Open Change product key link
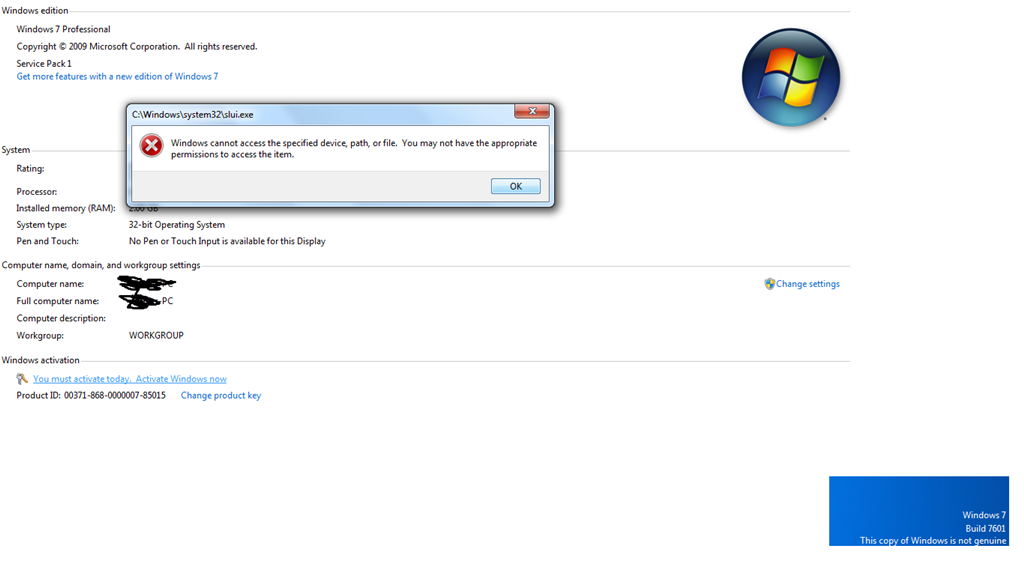This screenshot has height=575, width=1024. (221, 395)
